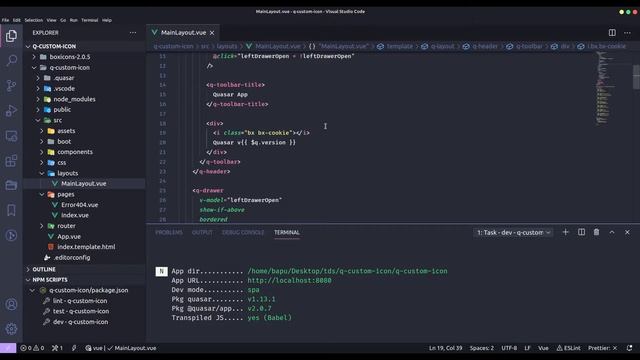Open the localhost:8080 link in terminal
The height and width of the screenshot is (360, 640).
289,280
